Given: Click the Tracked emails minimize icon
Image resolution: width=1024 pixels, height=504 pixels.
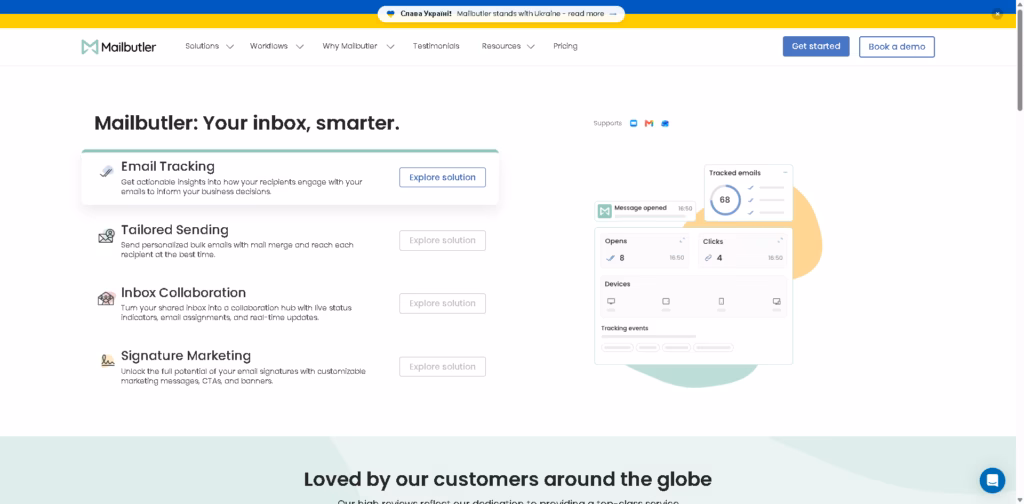Looking at the screenshot, I should (785, 173).
